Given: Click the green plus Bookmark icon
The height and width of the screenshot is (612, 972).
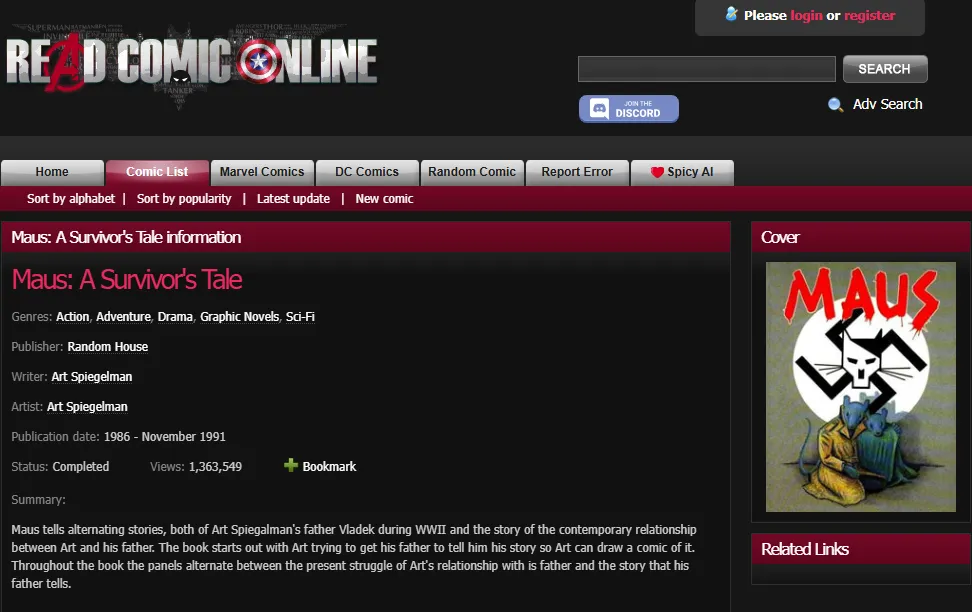Looking at the screenshot, I should pyautogui.click(x=291, y=465).
